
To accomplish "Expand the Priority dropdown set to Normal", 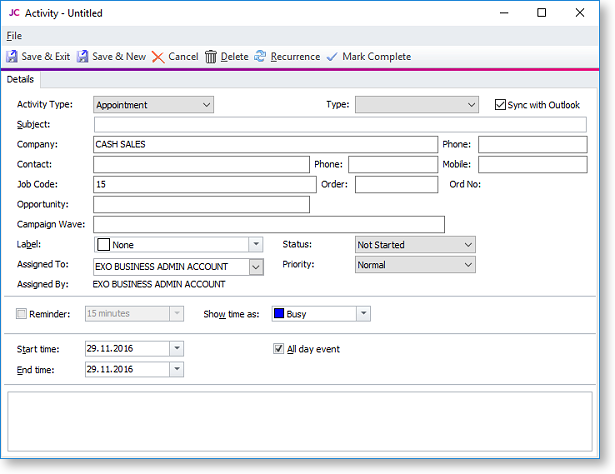I will tap(467, 265).
